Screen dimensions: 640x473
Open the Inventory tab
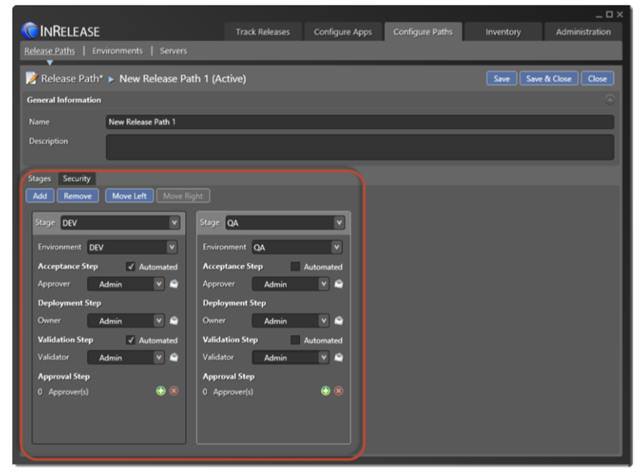coord(503,32)
